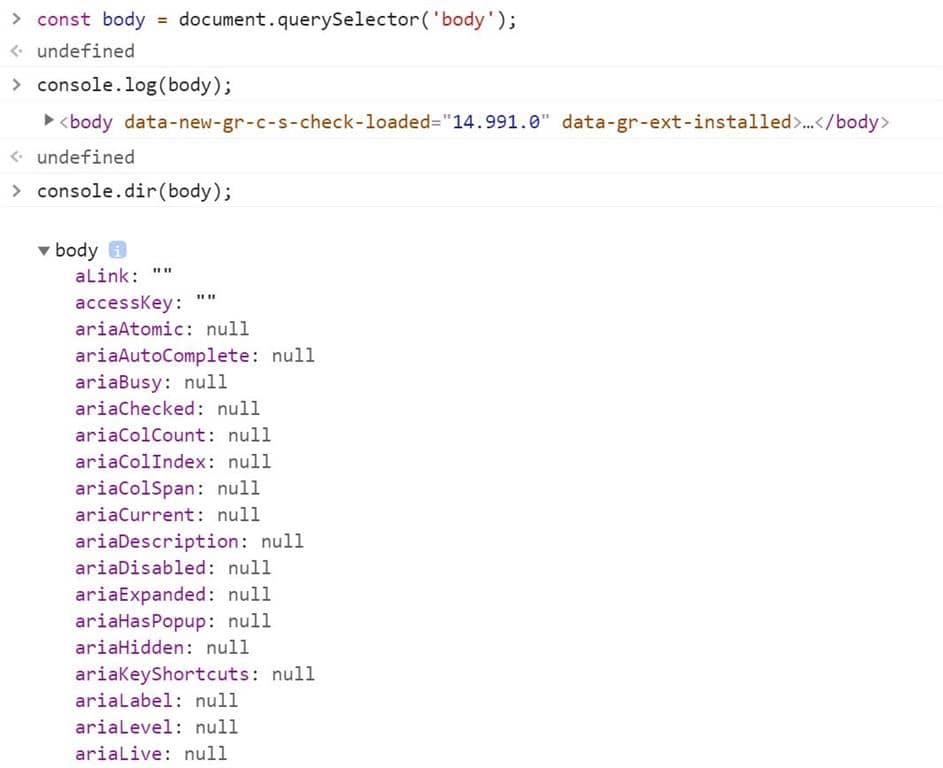
Task: Select the data-new-gr-c-s-check-loaded attribute name
Action: 277,122
